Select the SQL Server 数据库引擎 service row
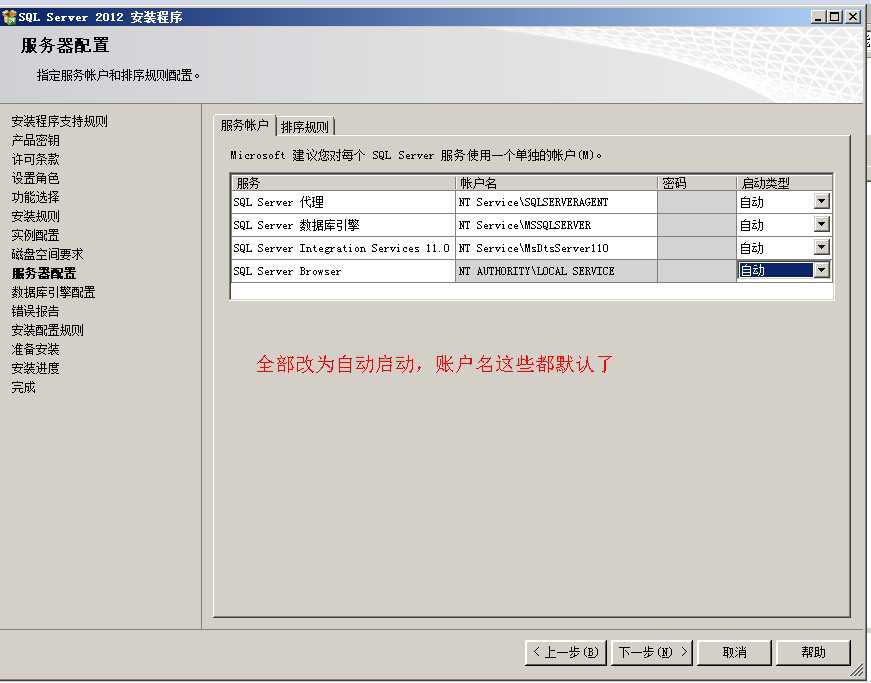 coord(343,225)
